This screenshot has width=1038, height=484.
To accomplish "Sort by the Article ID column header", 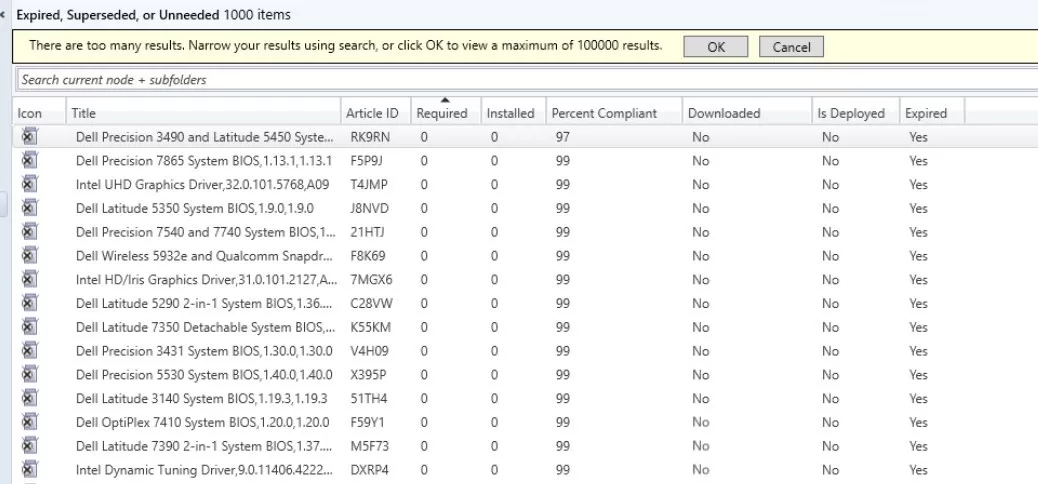I will (375, 113).
